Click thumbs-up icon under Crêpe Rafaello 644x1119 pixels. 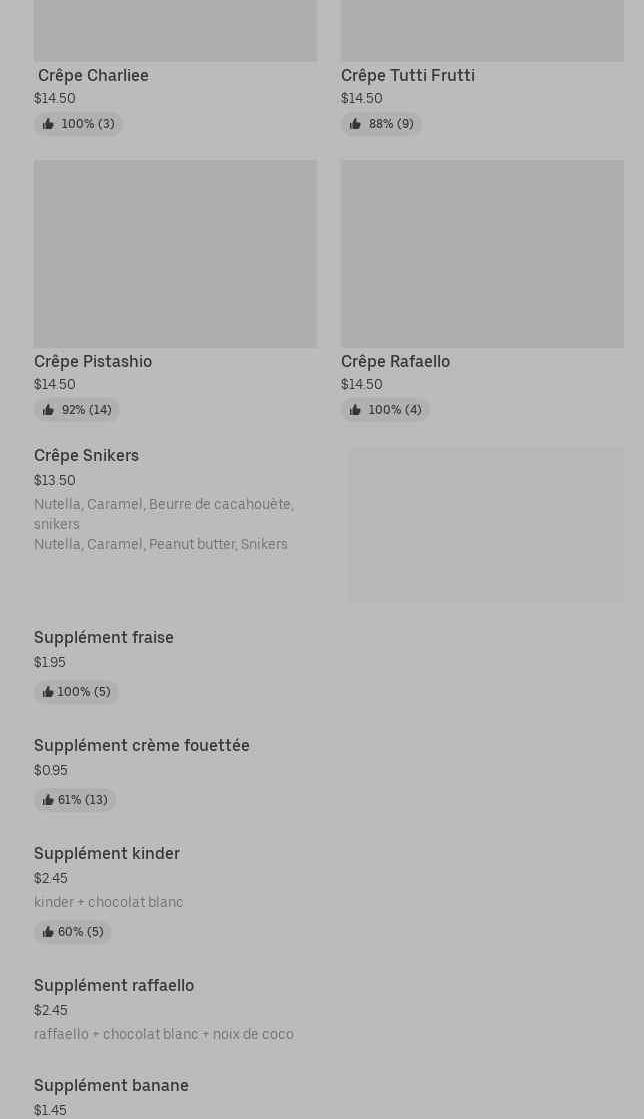click(355, 410)
